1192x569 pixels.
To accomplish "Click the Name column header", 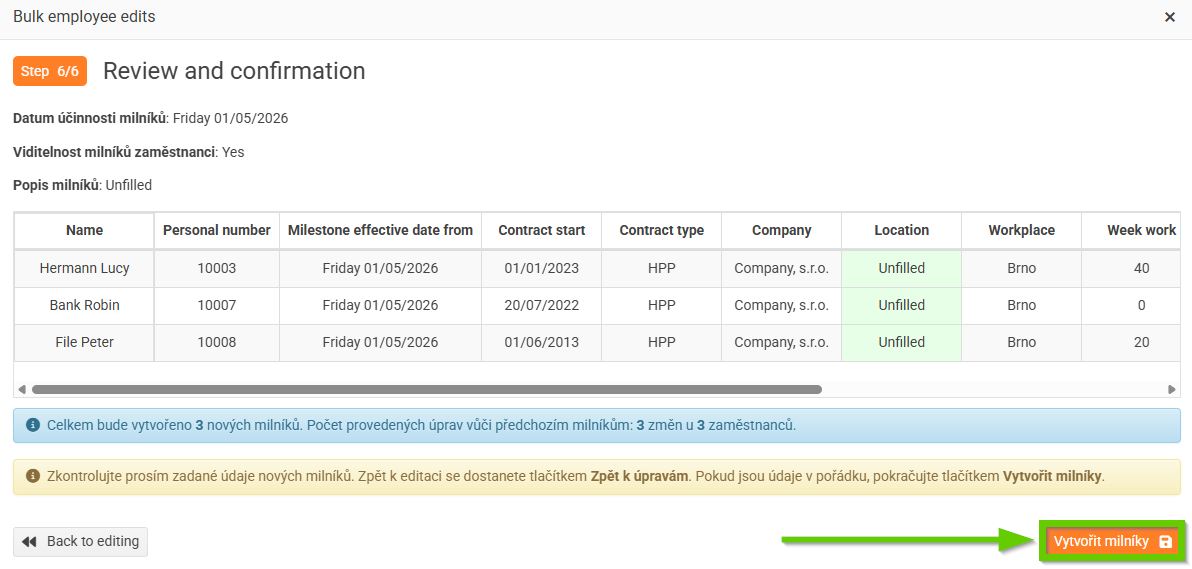I will coord(84,230).
